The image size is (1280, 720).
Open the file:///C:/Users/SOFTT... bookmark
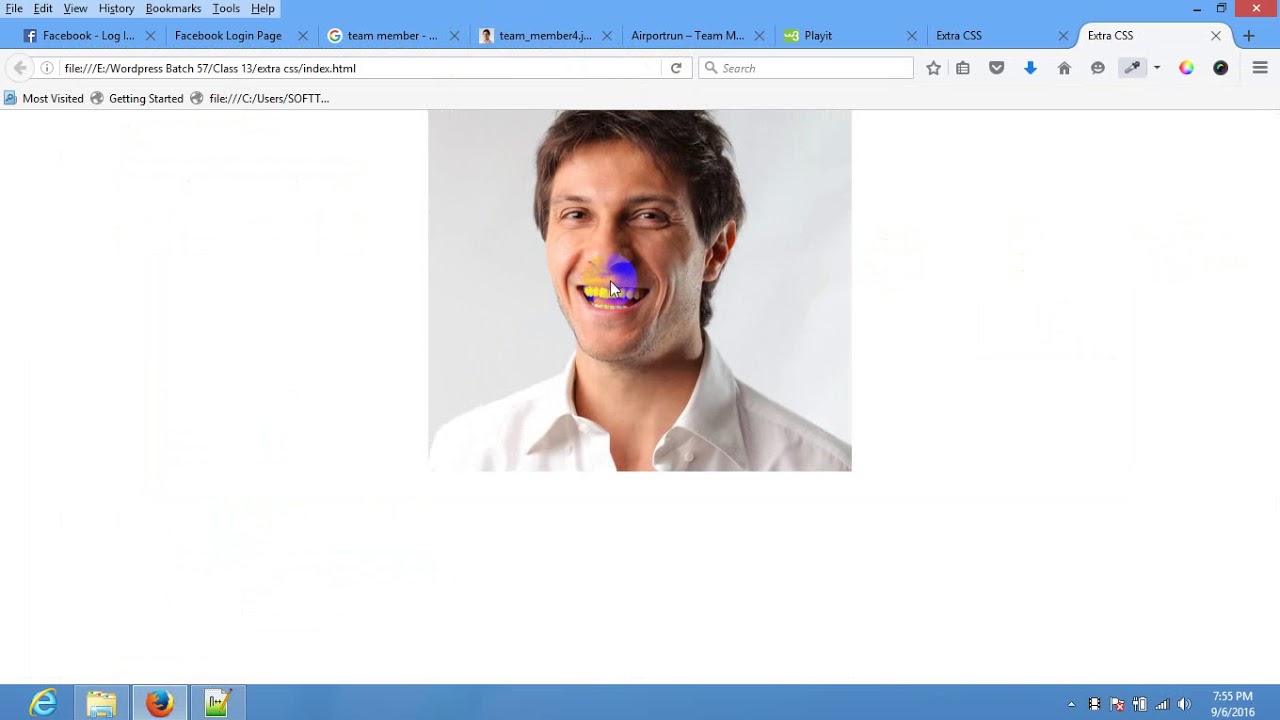click(260, 98)
